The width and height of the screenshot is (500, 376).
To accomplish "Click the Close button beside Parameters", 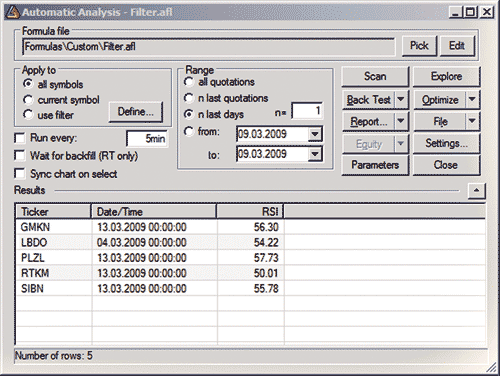I will 446,165.
